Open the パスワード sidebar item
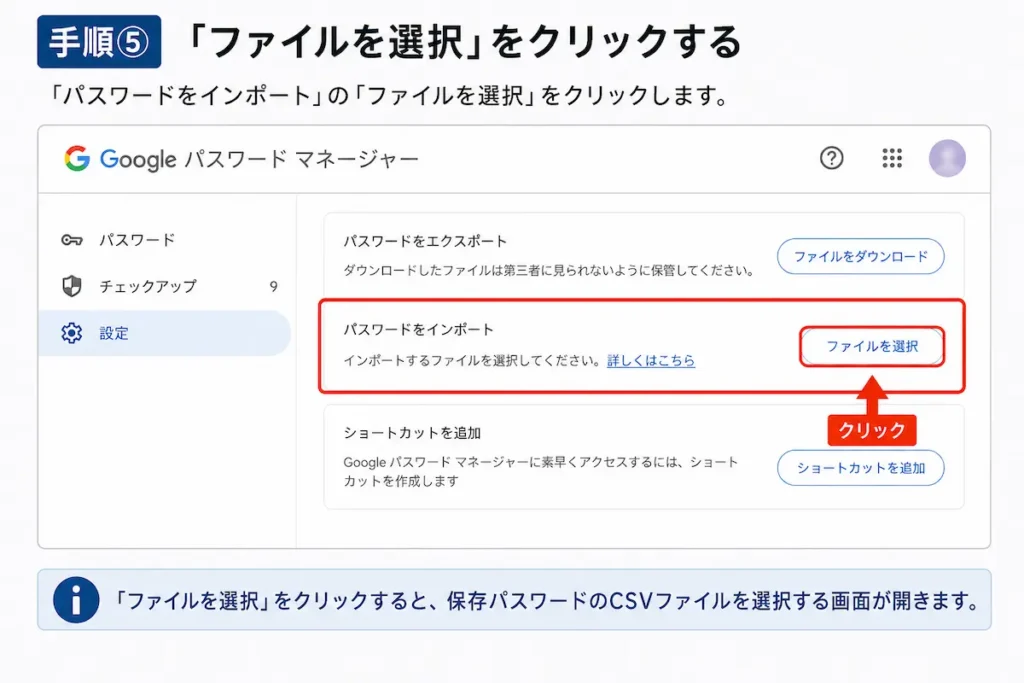The height and width of the screenshot is (683, 1024). [165, 240]
